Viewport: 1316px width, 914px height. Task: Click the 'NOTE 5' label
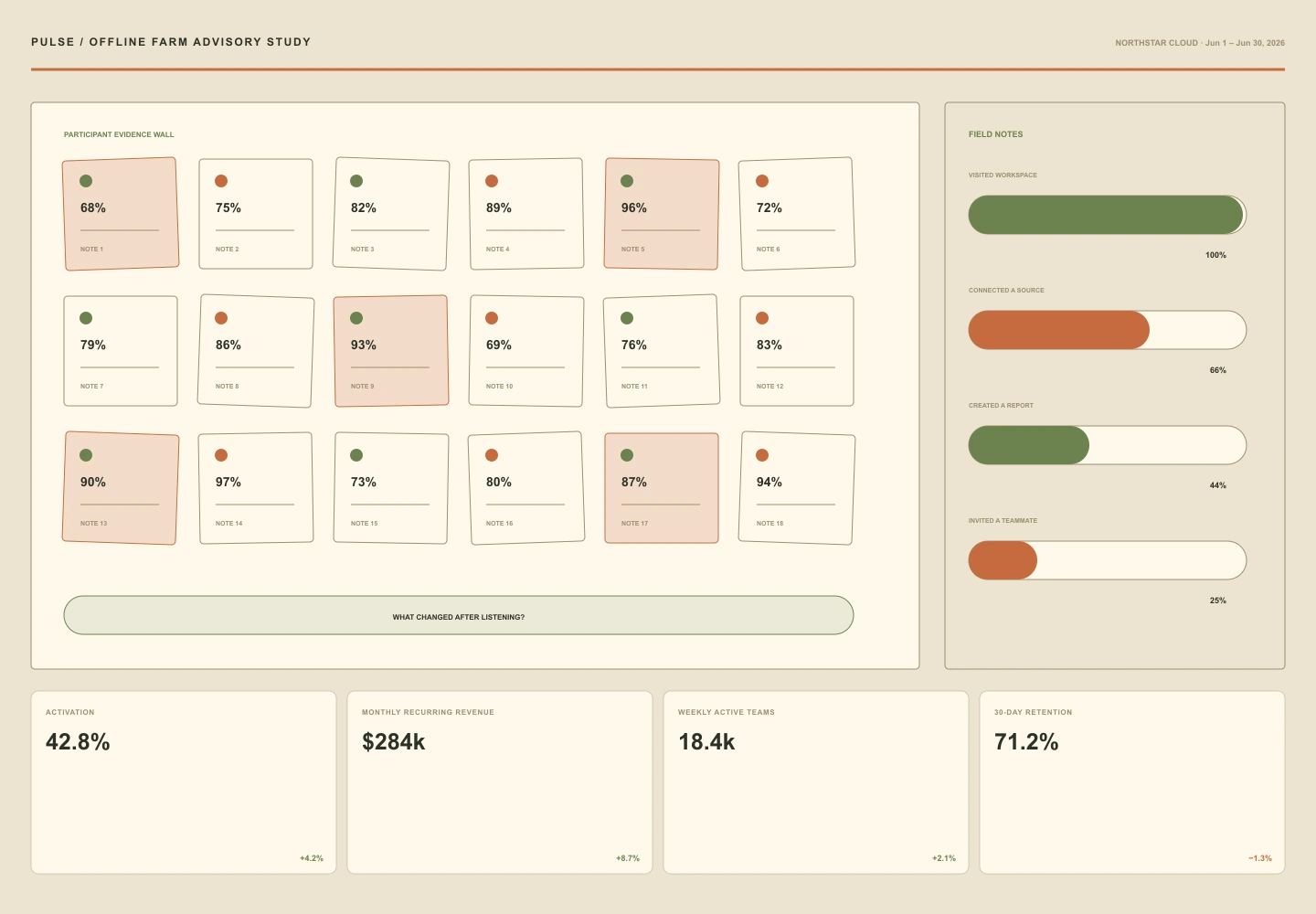click(x=633, y=250)
